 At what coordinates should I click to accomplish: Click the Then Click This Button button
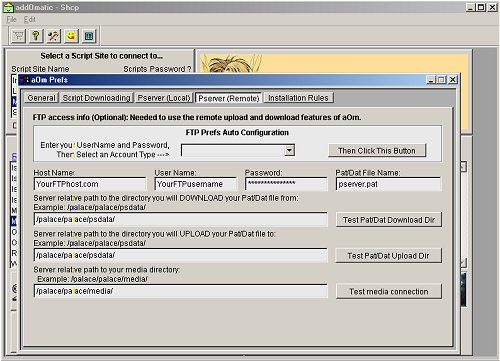[377, 151]
